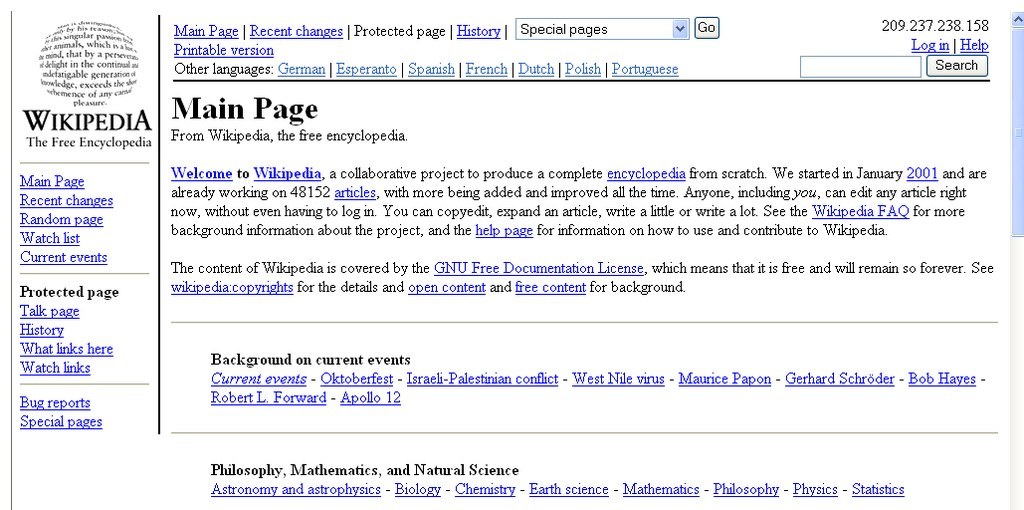1024x510 pixels.
Task: Open Philosophy link
Action: (x=746, y=489)
